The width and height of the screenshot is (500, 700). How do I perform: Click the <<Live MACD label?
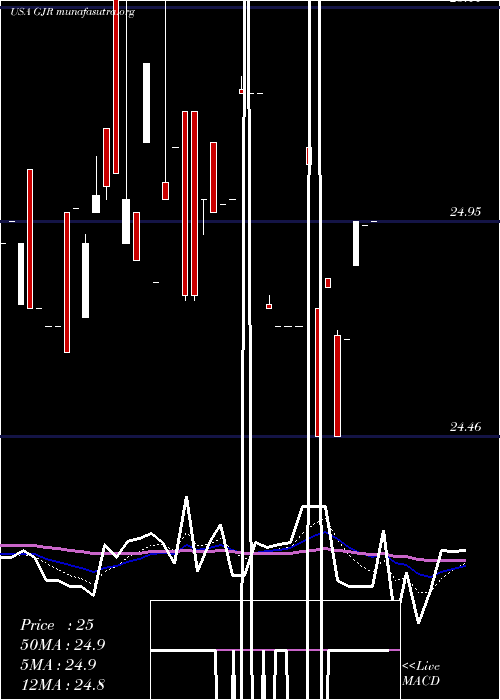click(x=421, y=673)
